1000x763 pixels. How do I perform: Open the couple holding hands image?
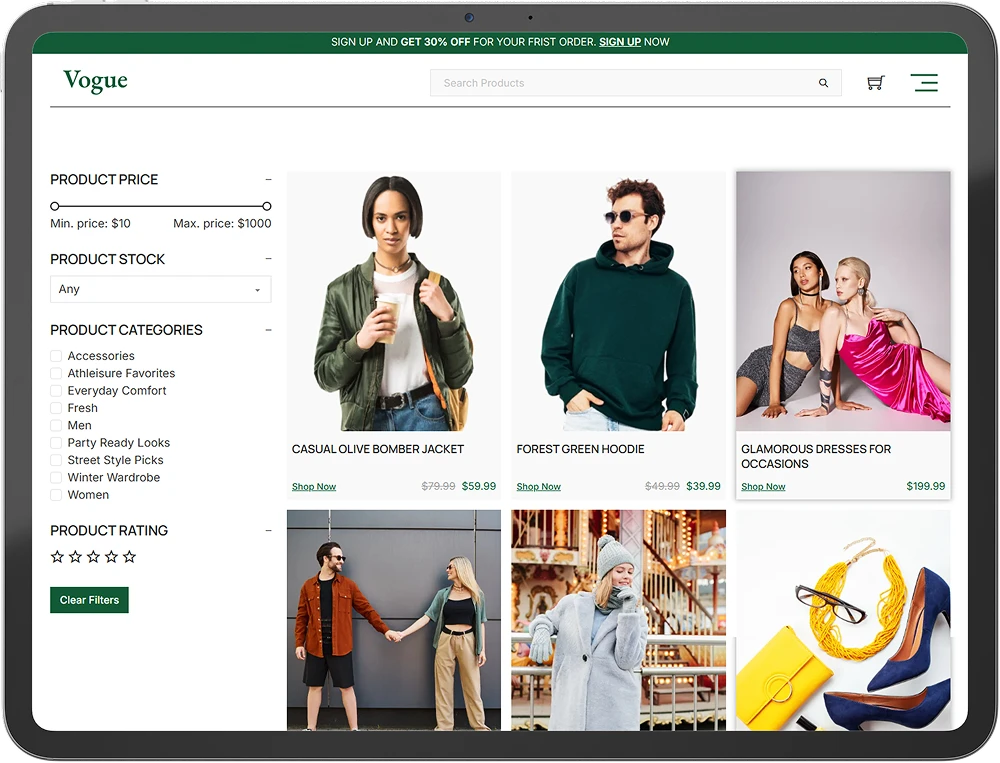tap(393, 620)
